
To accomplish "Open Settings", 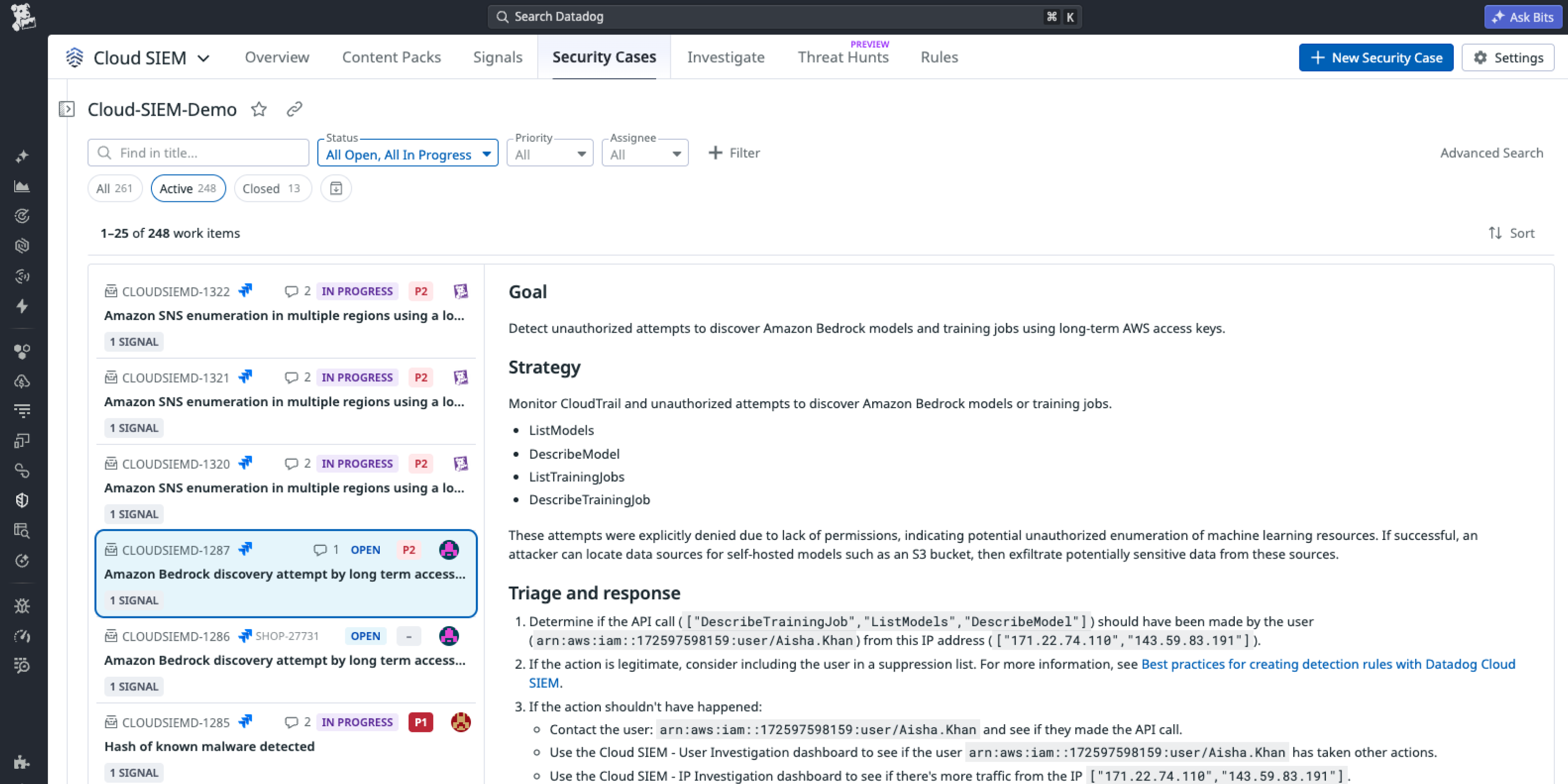I will 1508,58.
